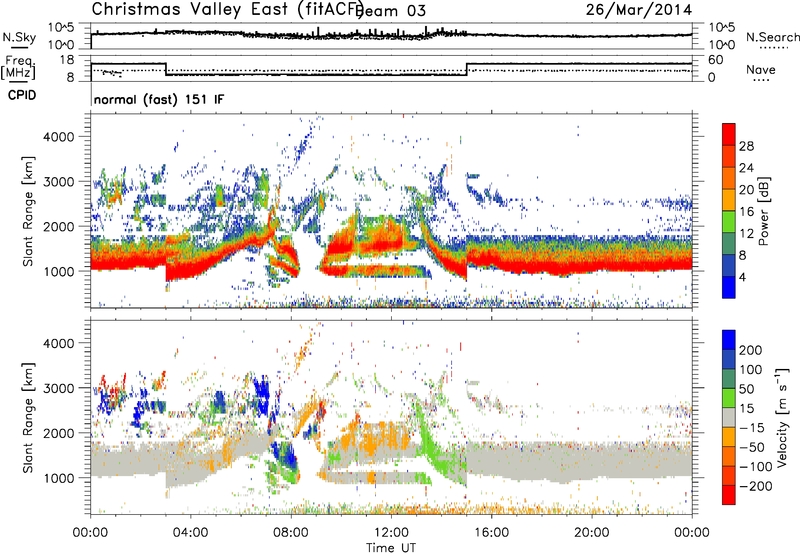This screenshot has width=800, height=554.
Task: Click the blue top of the velocity color bar
Action: point(729,340)
